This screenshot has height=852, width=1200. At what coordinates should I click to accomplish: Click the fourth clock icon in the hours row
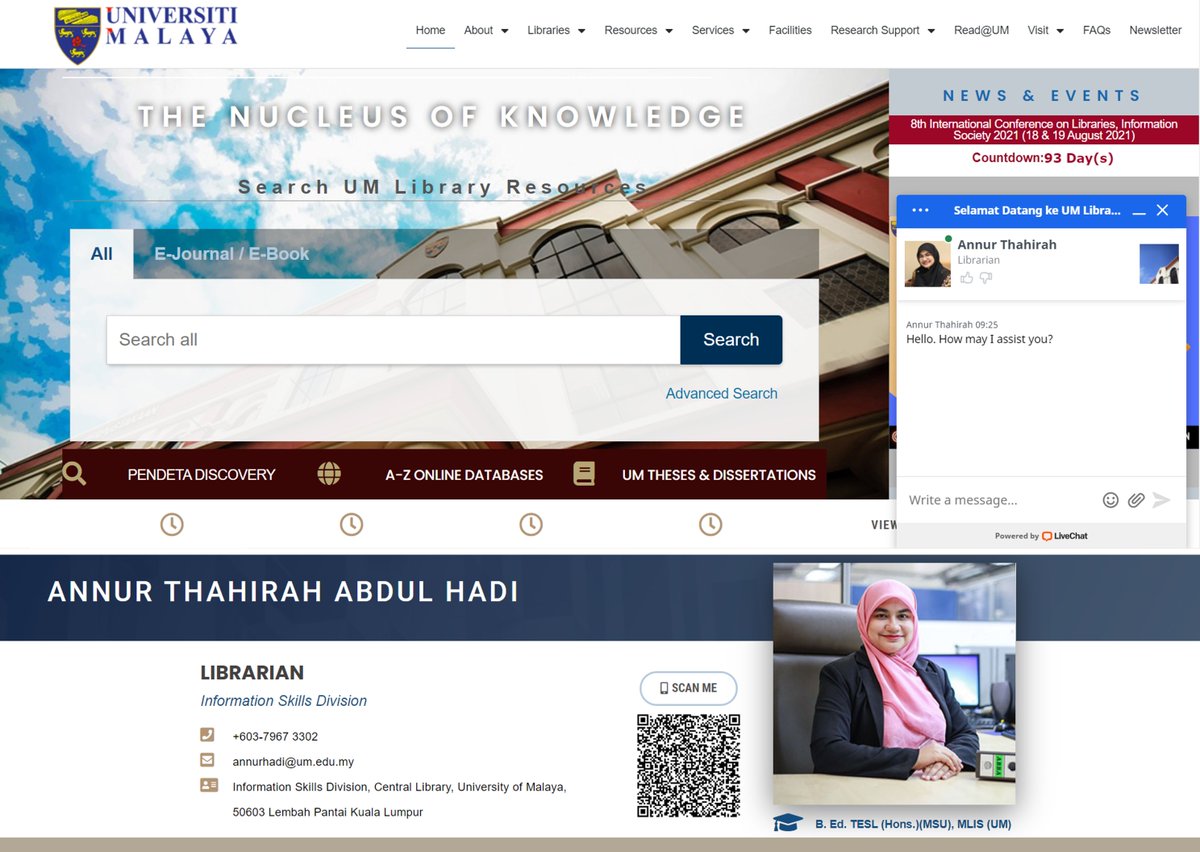pyautogui.click(x=710, y=524)
